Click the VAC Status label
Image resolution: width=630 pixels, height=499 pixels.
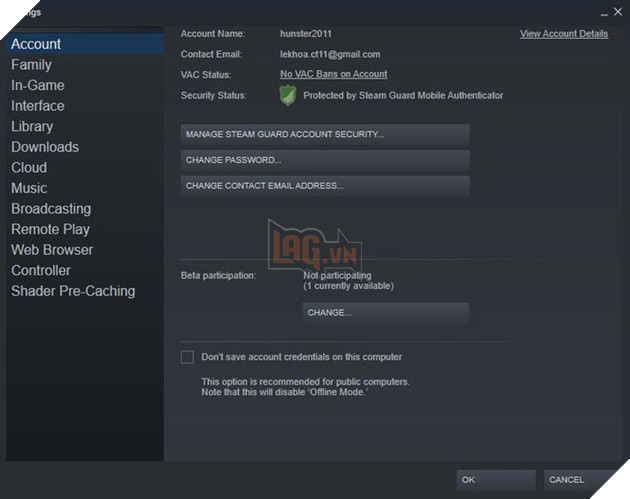[x=206, y=75]
